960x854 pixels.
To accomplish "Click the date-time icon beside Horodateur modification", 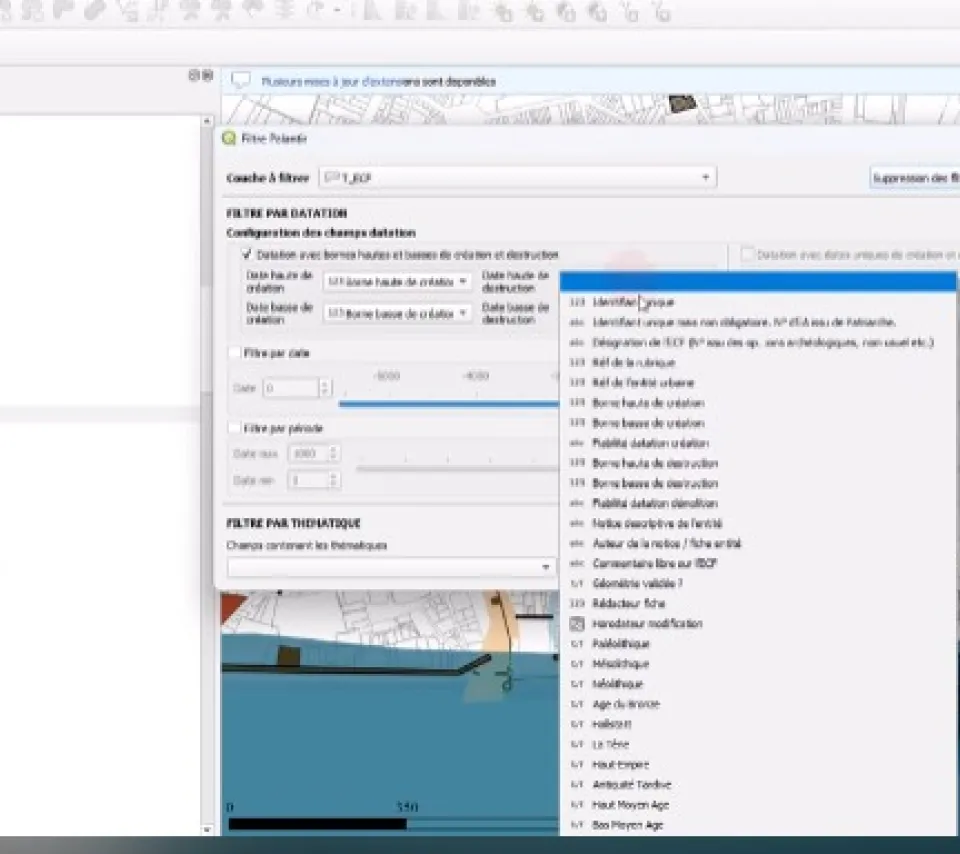I will tap(577, 624).
